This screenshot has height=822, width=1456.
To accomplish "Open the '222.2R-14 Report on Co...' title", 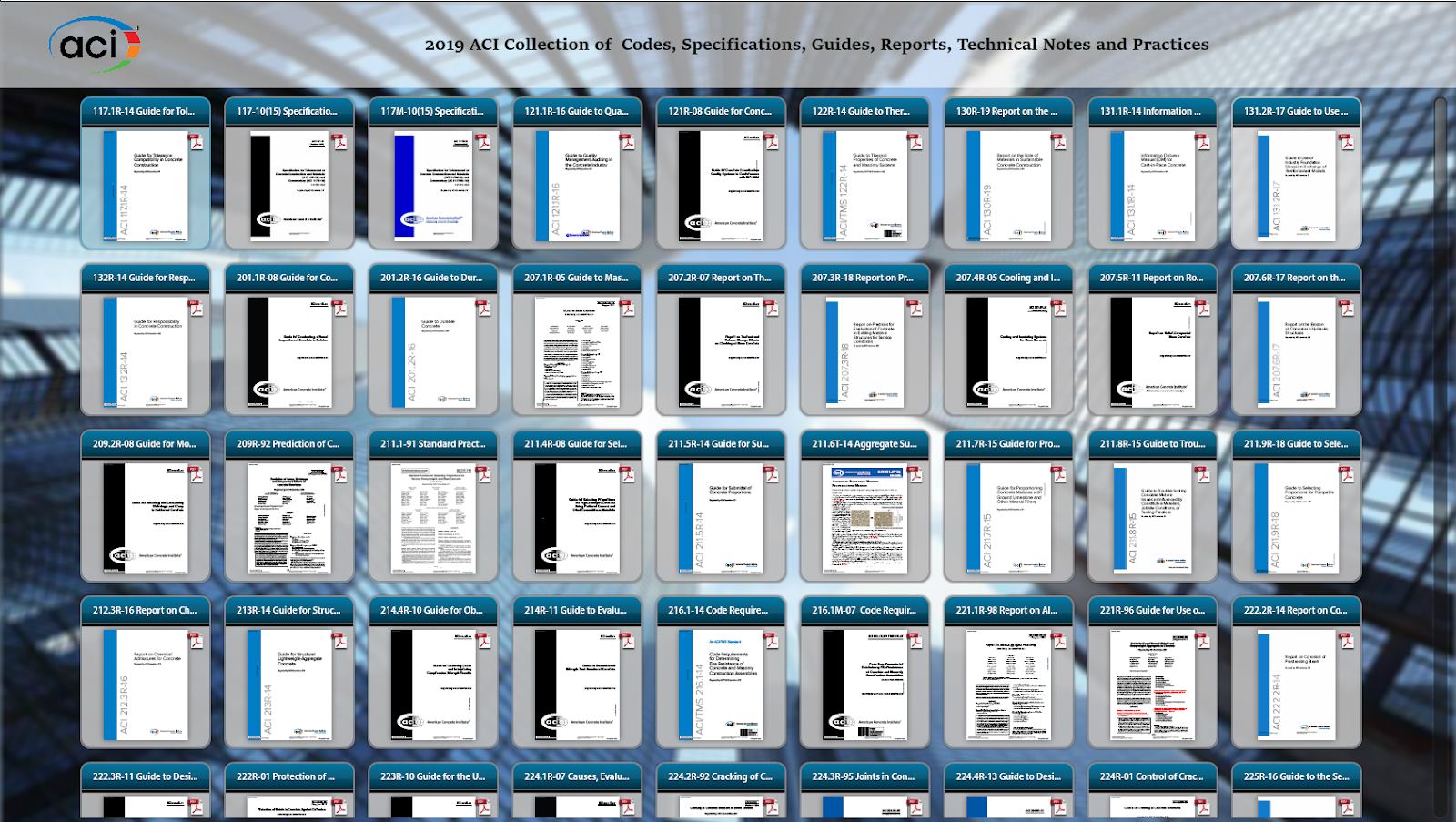I will coord(1296,610).
